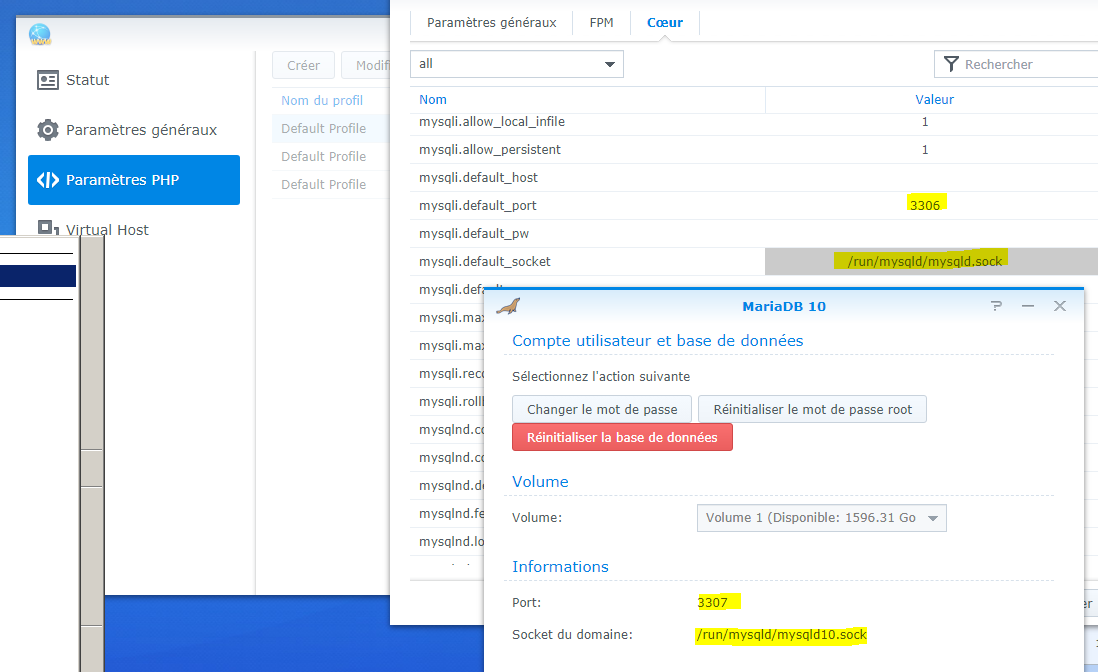Image resolution: width=1098 pixels, height=672 pixels.
Task: Sort by Nom du profil column
Action: click(x=322, y=101)
